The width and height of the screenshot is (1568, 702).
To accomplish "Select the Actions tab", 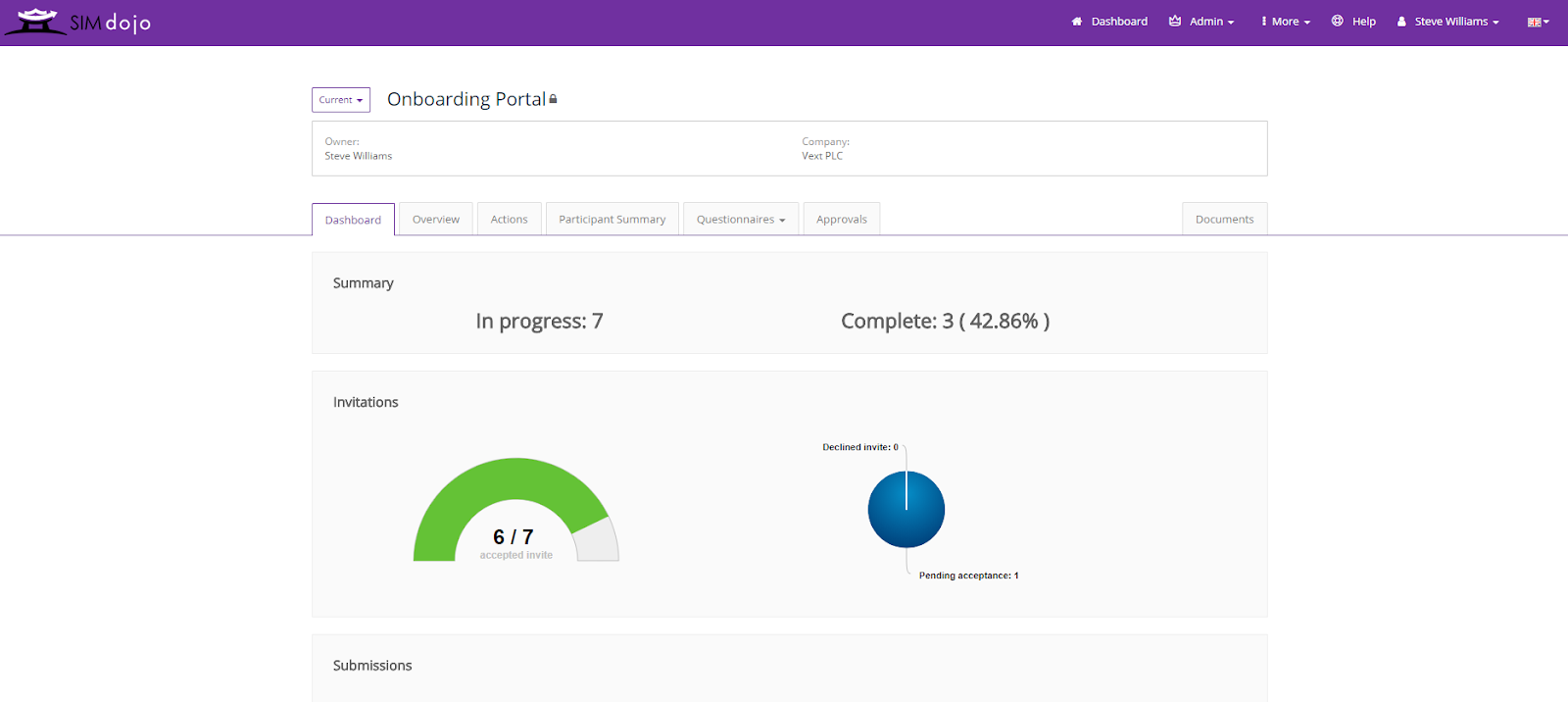I will [x=510, y=220].
